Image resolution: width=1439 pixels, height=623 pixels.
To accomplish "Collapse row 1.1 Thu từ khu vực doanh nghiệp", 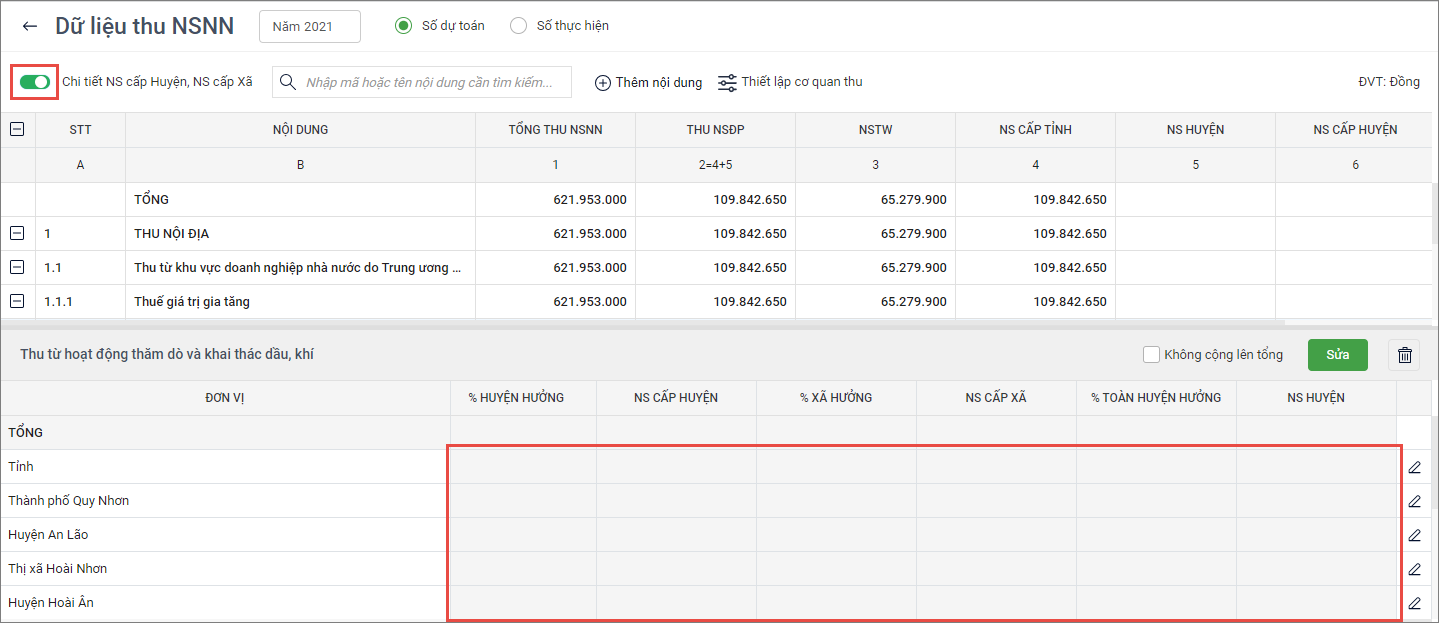I will 17,267.
